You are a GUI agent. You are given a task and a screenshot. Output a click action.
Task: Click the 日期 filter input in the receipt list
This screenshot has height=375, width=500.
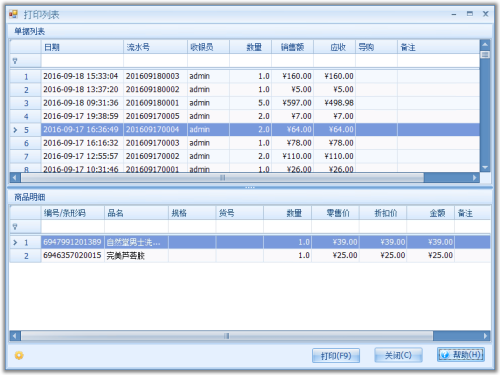click(82, 61)
